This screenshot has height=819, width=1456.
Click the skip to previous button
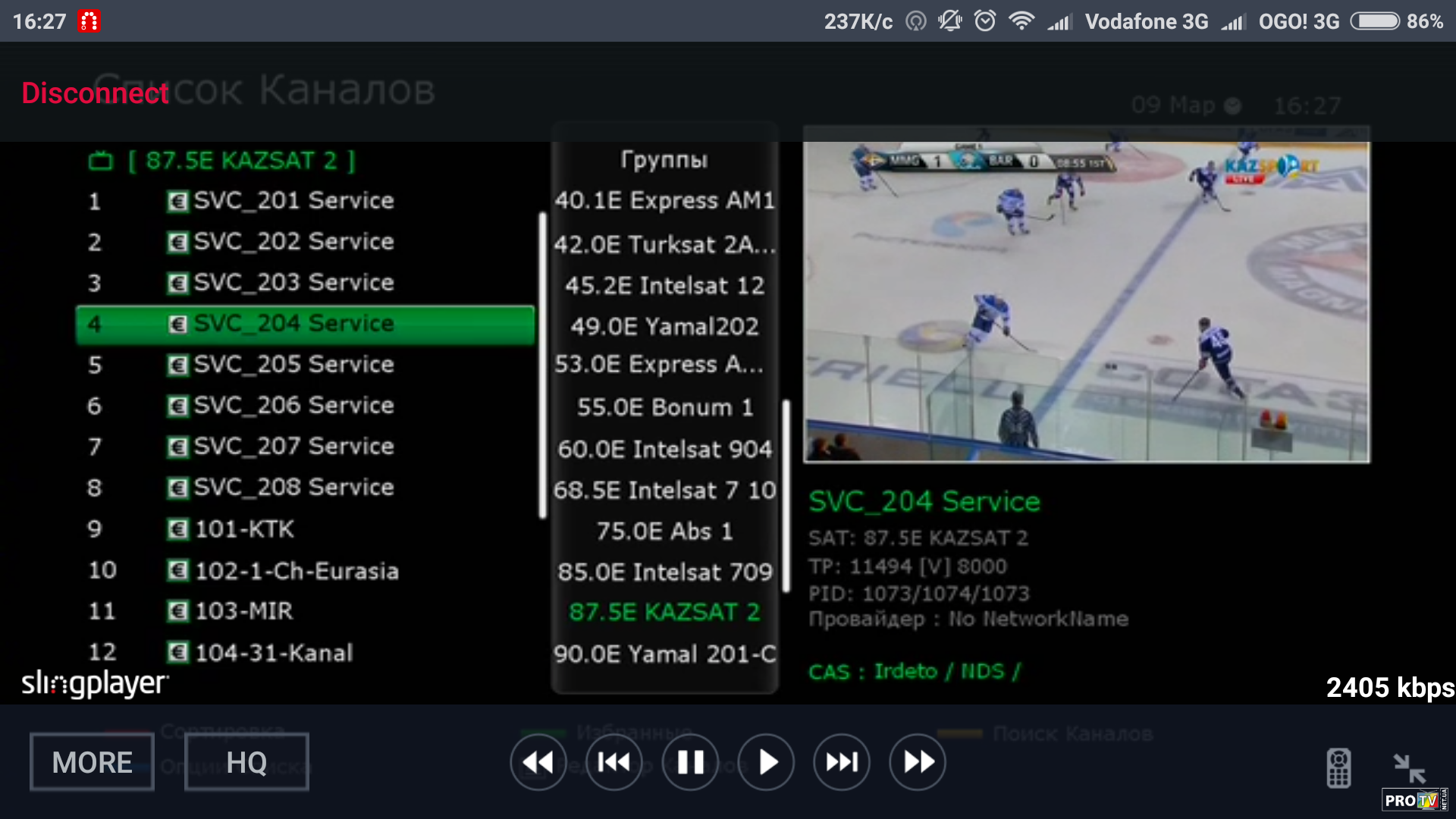[613, 762]
